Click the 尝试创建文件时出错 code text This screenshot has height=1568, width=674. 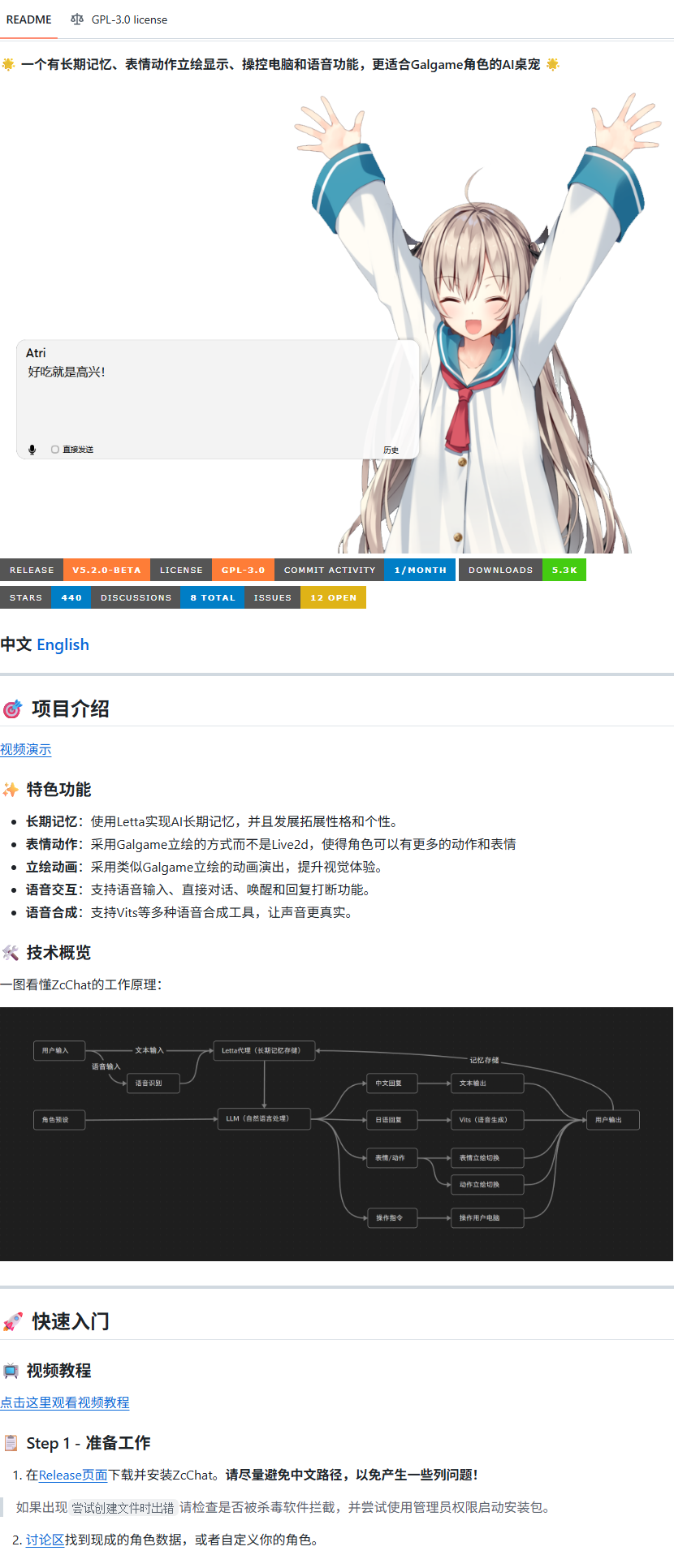coord(123,1507)
